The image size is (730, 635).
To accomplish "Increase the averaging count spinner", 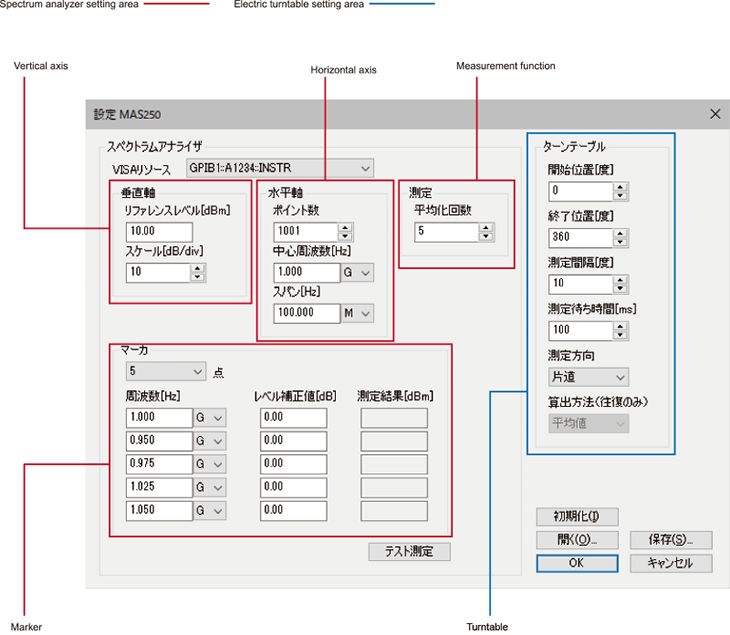I will (x=486, y=228).
